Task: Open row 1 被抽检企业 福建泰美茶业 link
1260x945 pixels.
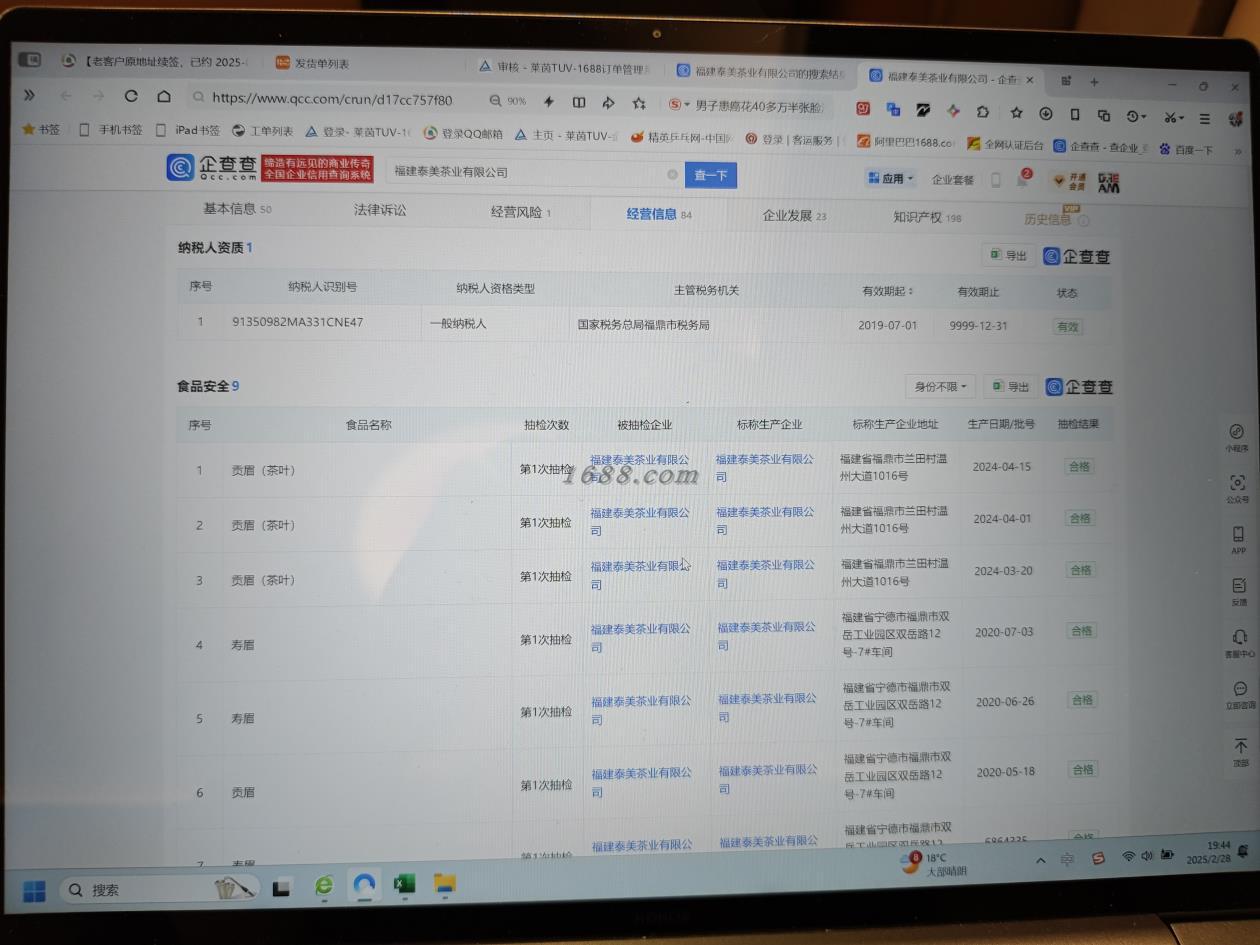Action: click(x=639, y=468)
